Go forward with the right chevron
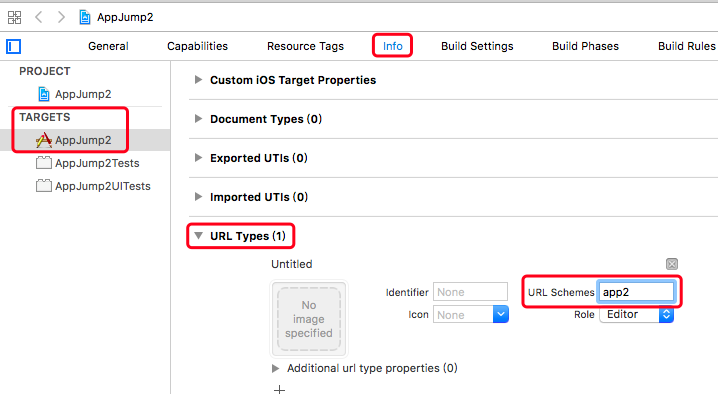The image size is (718, 394). 61,17
